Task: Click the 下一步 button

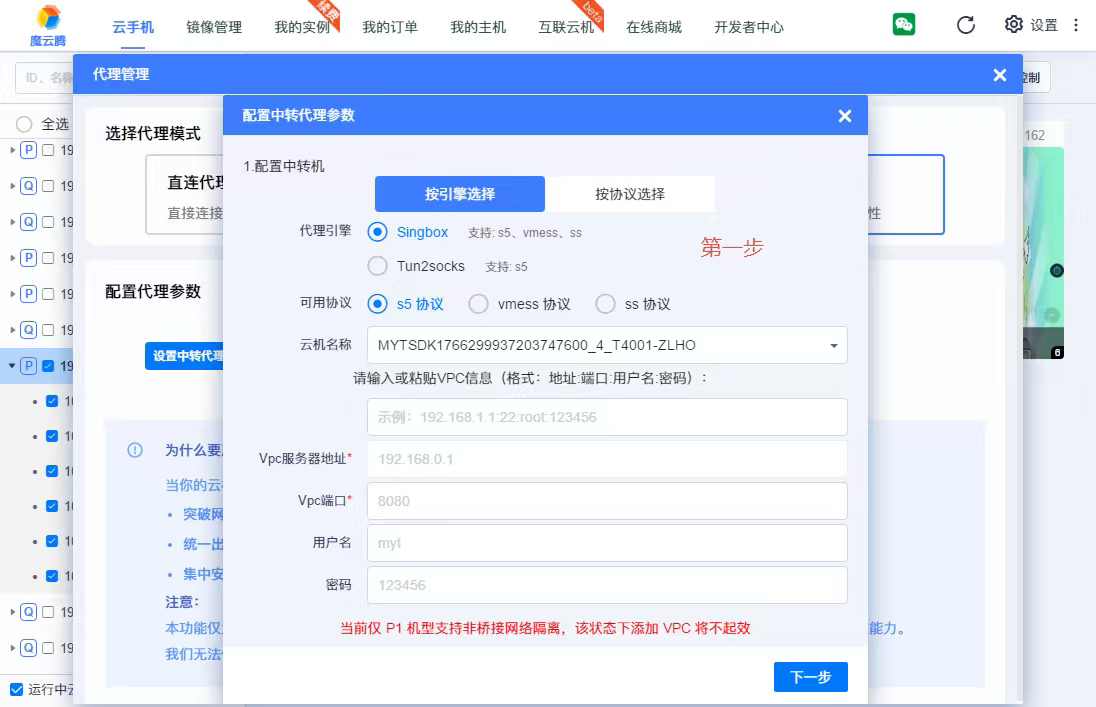Action: tap(810, 677)
